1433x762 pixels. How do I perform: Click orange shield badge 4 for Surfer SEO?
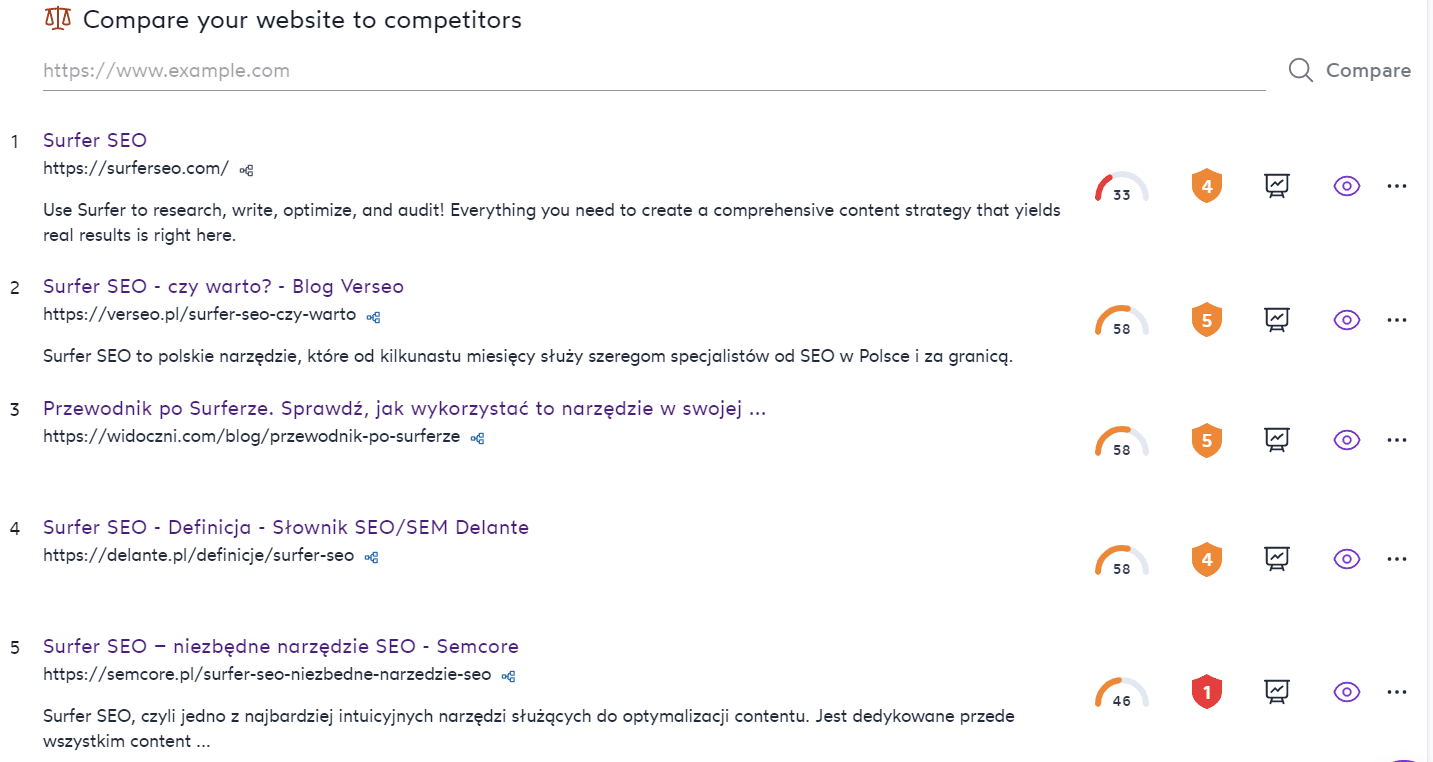(x=1207, y=186)
